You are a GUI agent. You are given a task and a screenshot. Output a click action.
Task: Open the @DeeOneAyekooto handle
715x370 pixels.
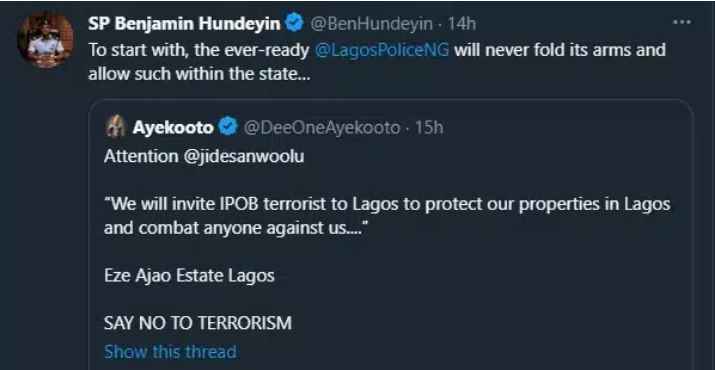(321, 128)
